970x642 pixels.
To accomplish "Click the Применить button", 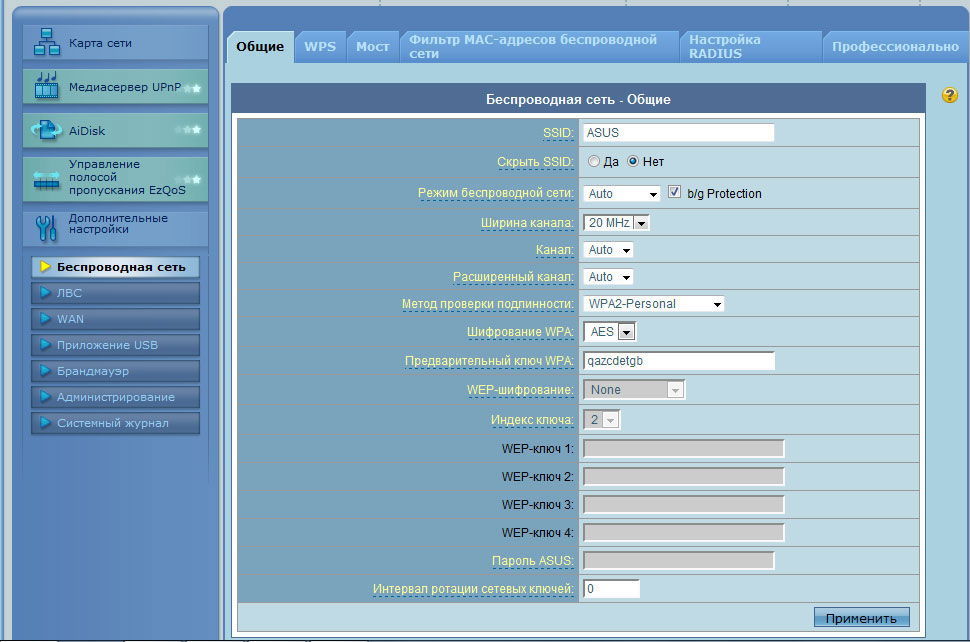I will (861, 617).
